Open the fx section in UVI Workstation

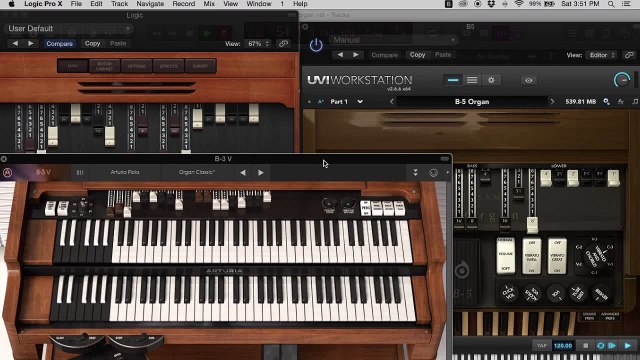621,102
